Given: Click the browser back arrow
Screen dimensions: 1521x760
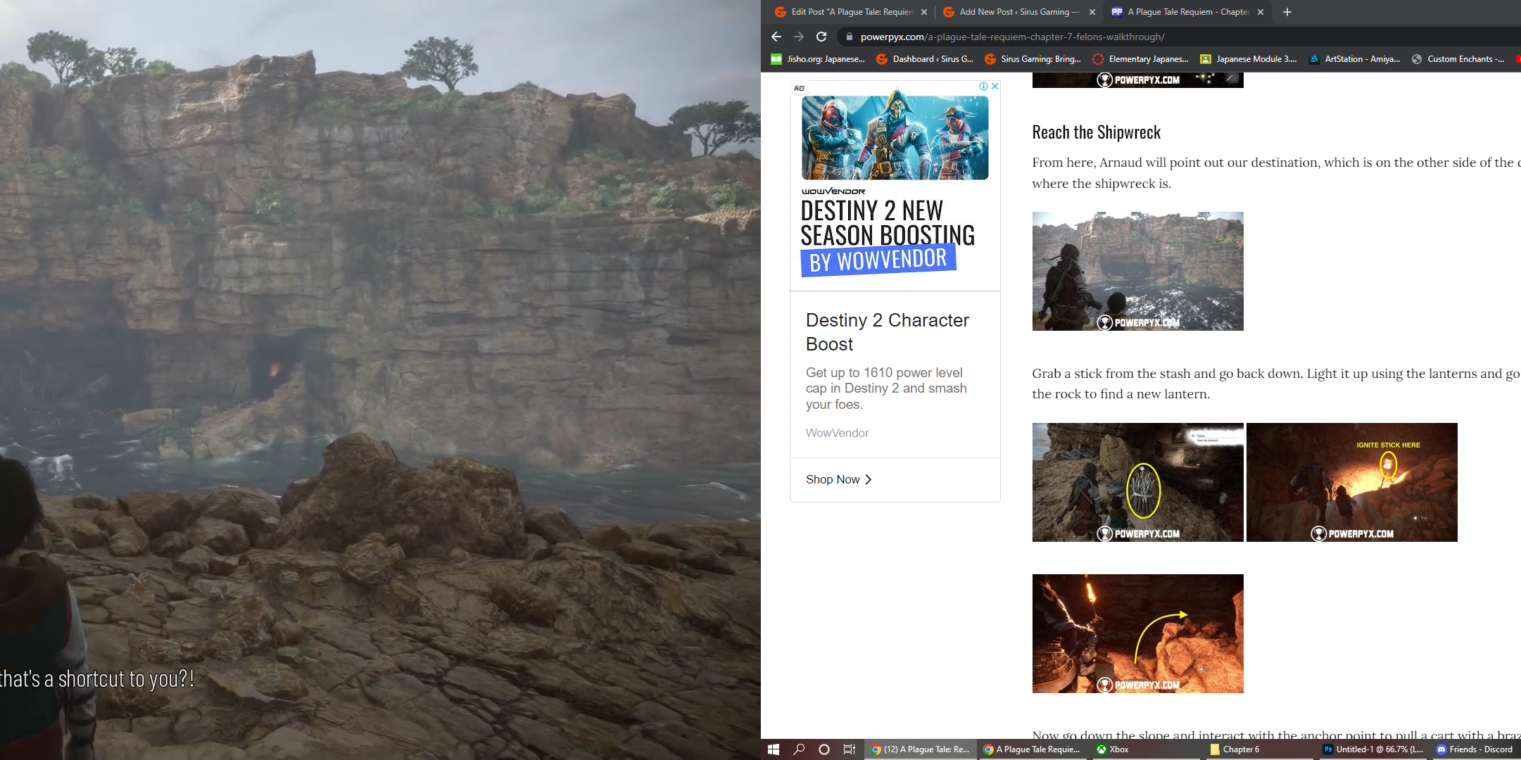Looking at the screenshot, I should [776, 37].
